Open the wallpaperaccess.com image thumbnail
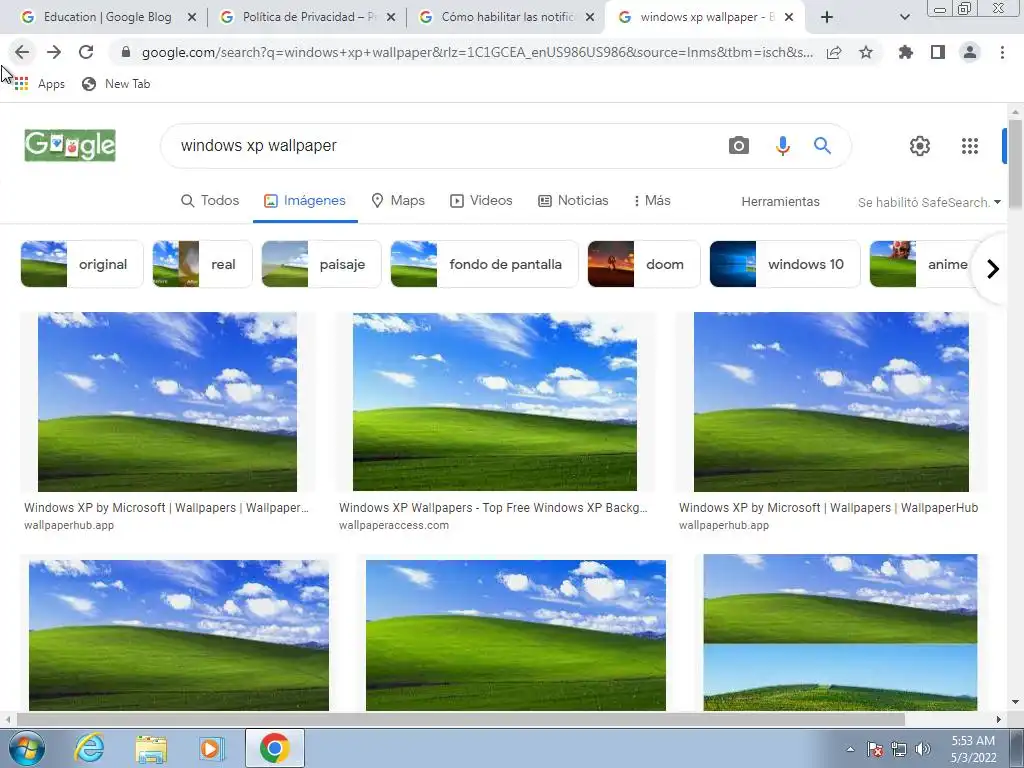The width and height of the screenshot is (1024, 768). [494, 402]
